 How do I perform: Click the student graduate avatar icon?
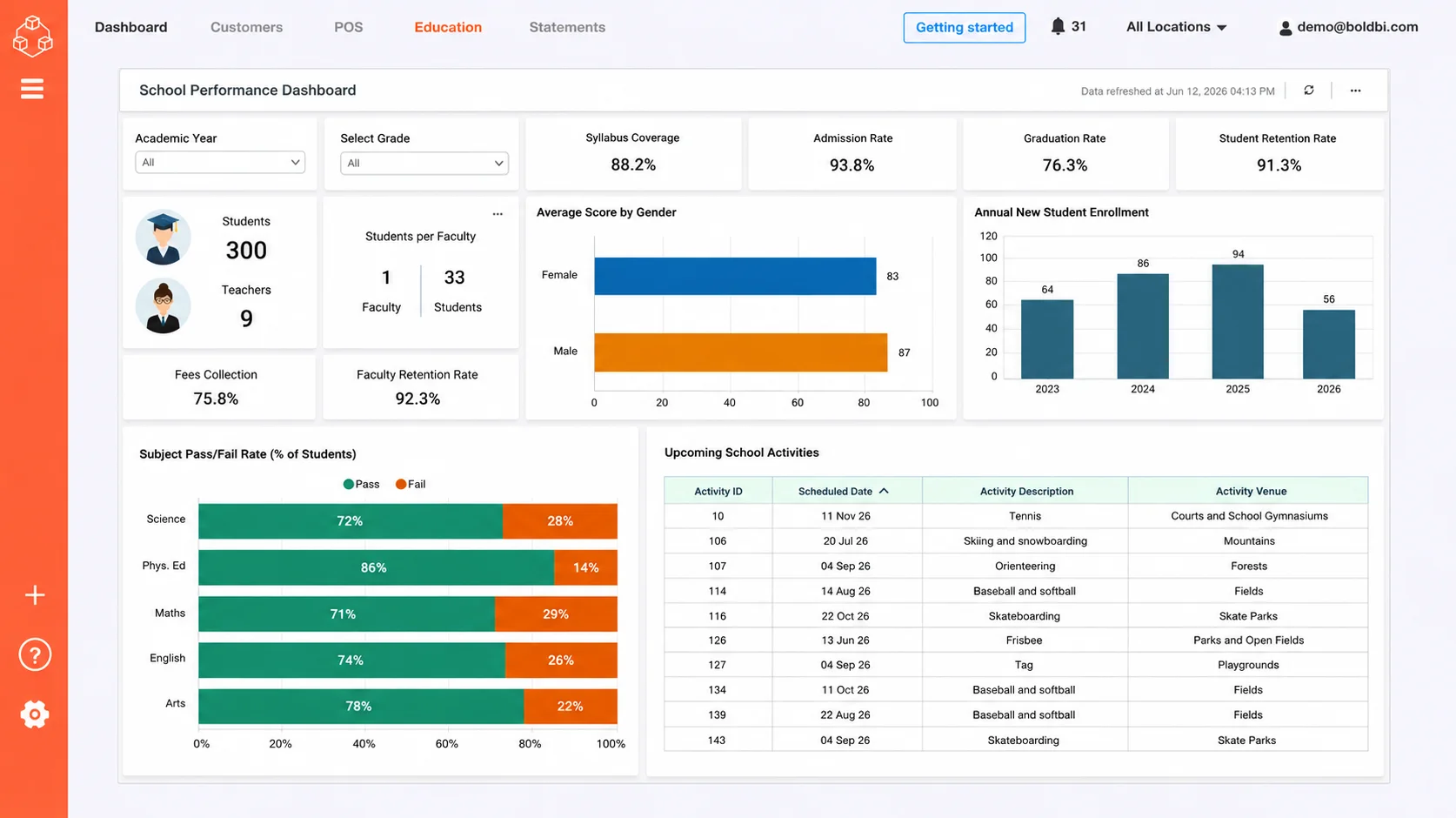pos(163,237)
